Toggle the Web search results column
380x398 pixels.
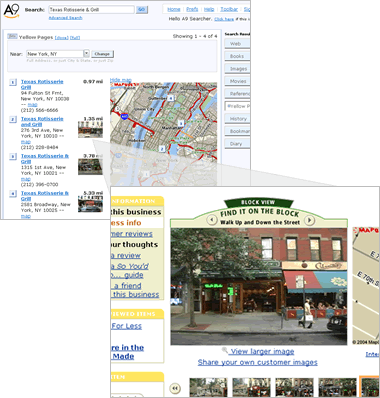pyautogui.click(x=237, y=44)
